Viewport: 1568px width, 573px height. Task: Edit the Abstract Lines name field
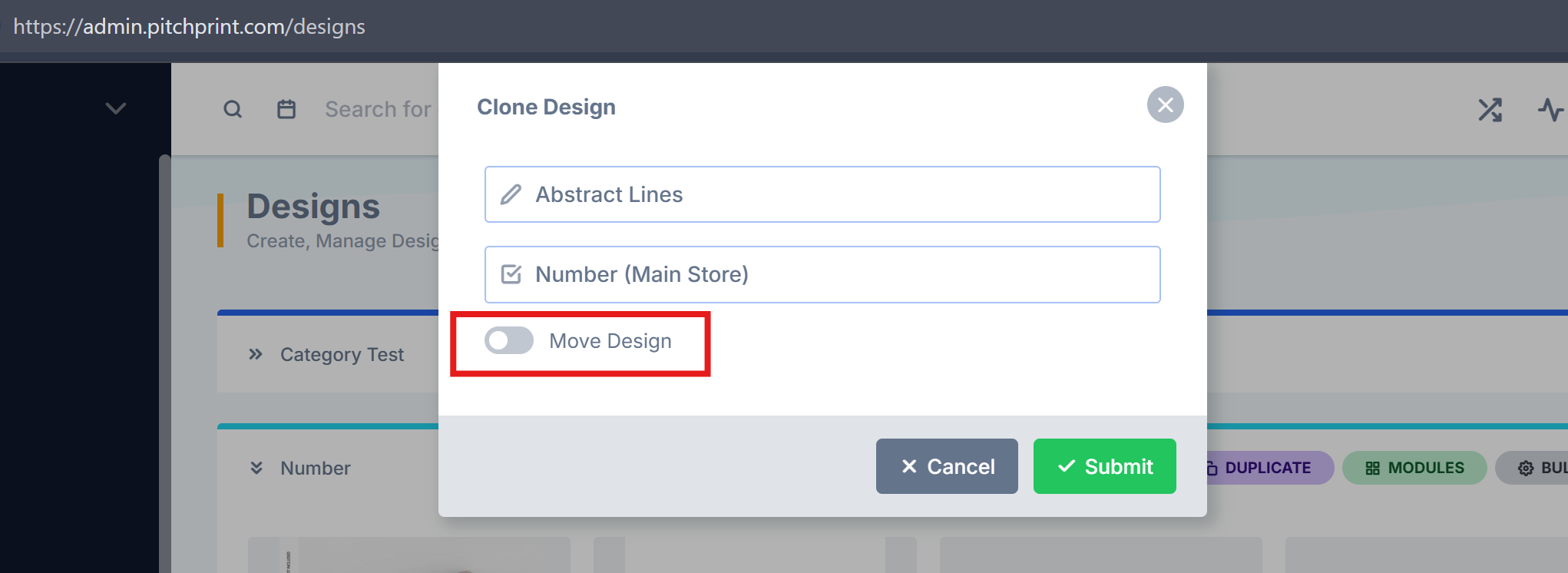pyautogui.click(x=837, y=194)
